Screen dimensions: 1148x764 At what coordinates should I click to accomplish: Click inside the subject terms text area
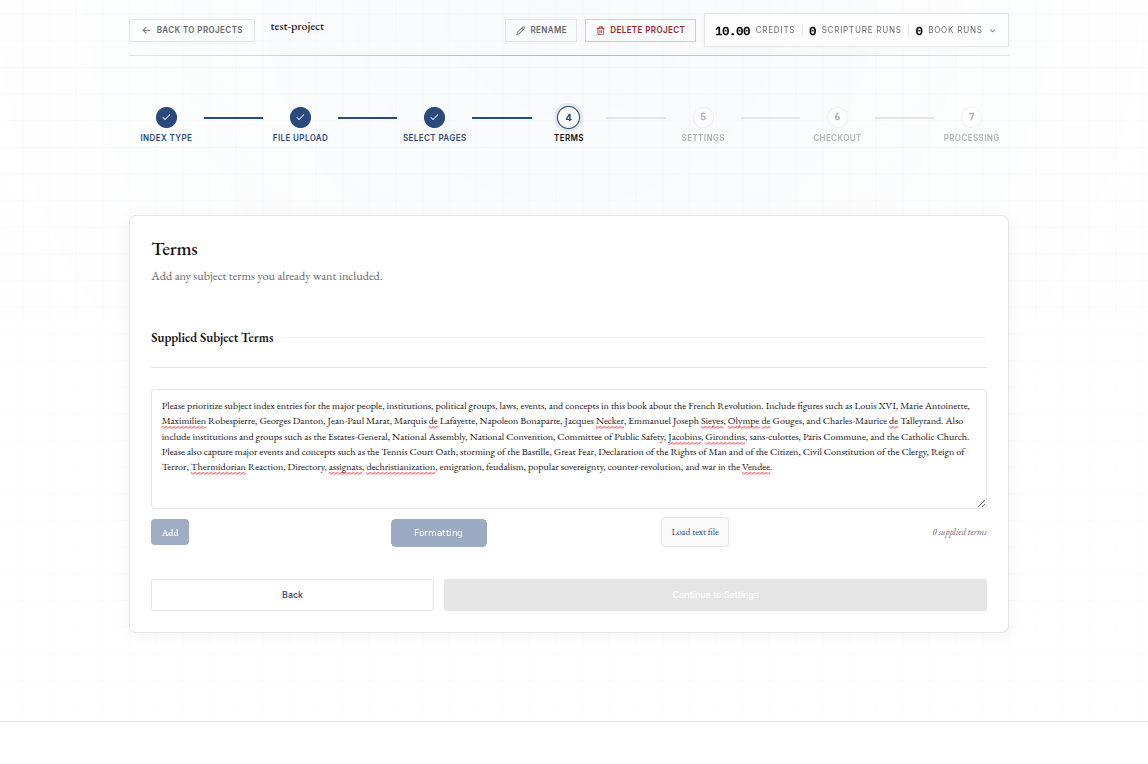pyautogui.click(x=569, y=449)
